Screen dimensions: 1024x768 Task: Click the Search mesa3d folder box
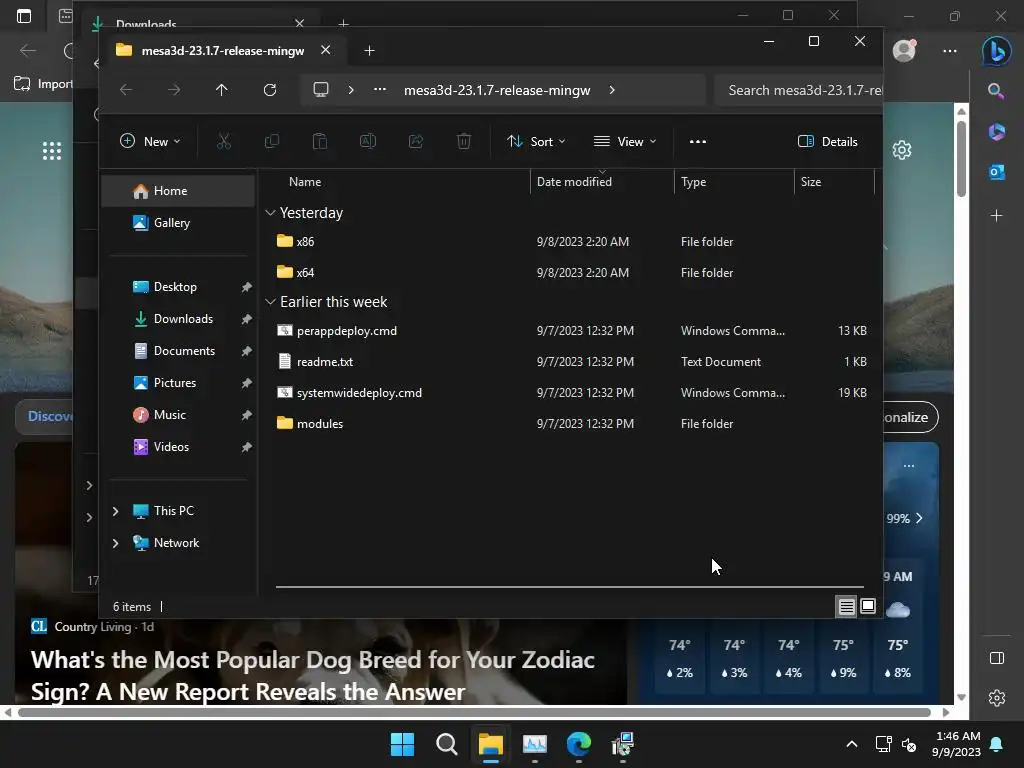coord(799,90)
